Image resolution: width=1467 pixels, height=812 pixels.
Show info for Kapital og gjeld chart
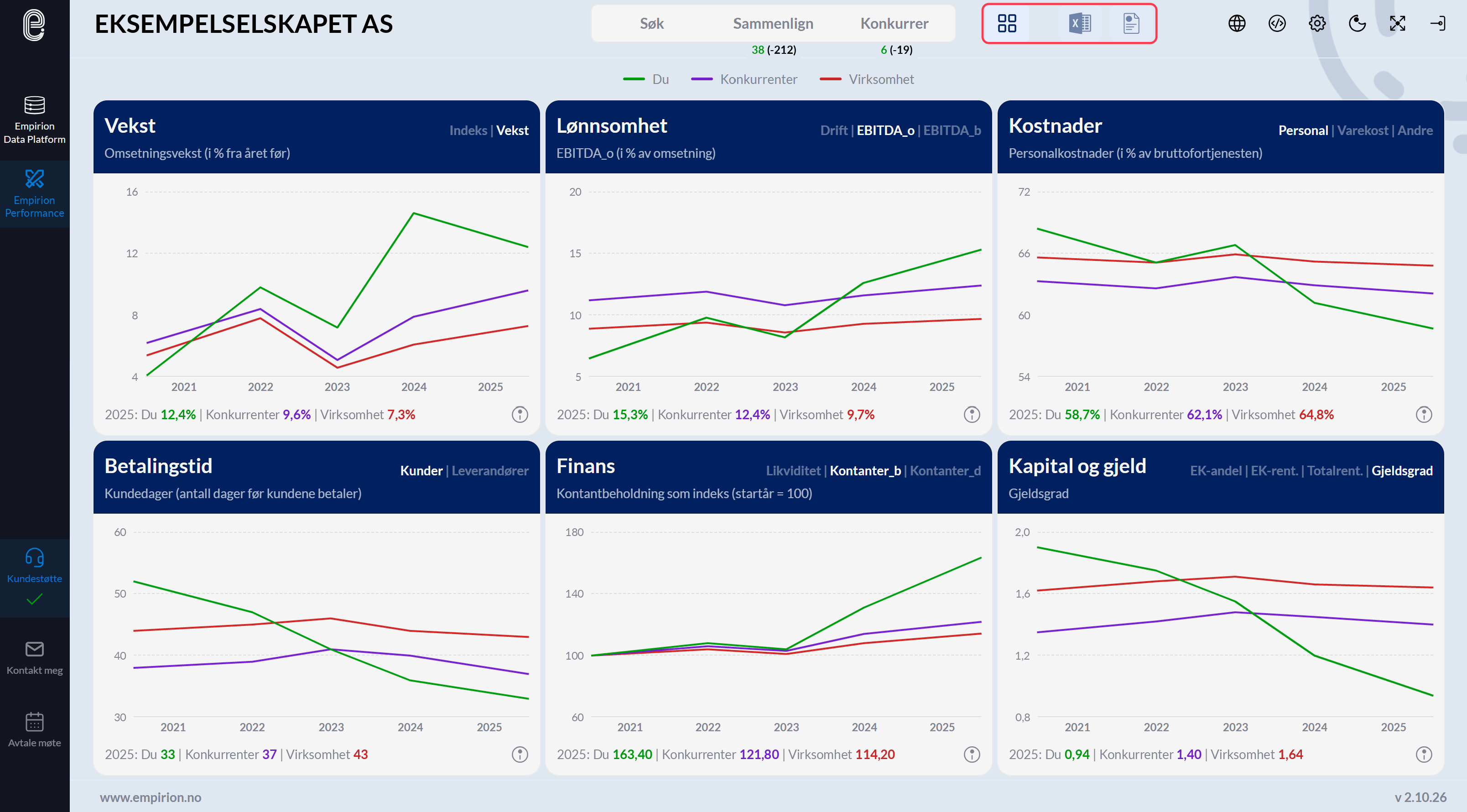(x=1424, y=755)
